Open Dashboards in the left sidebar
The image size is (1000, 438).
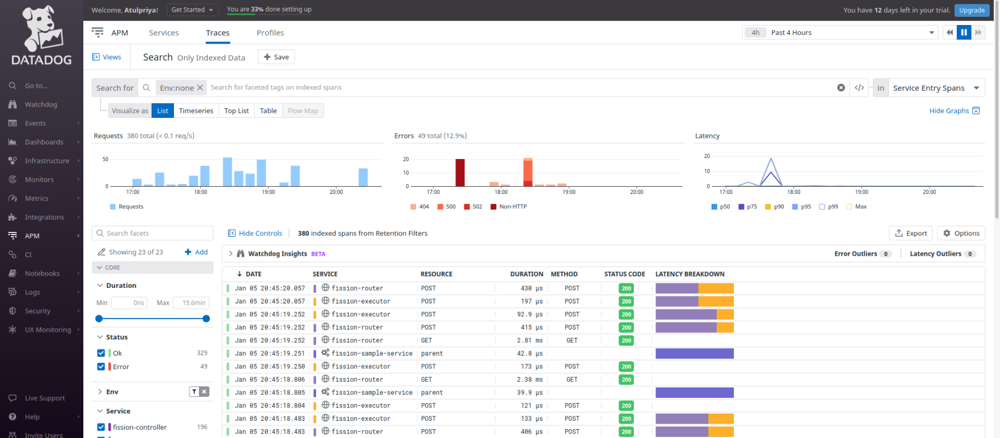[44, 142]
